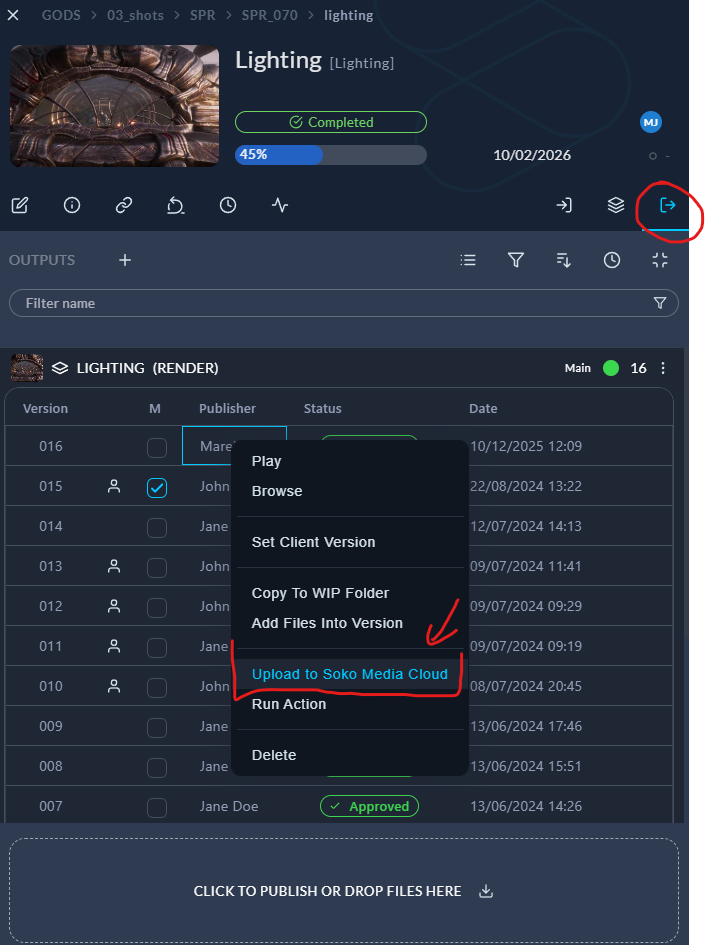Check the M checkbox for version 011
The height and width of the screenshot is (945, 705).
click(157, 647)
